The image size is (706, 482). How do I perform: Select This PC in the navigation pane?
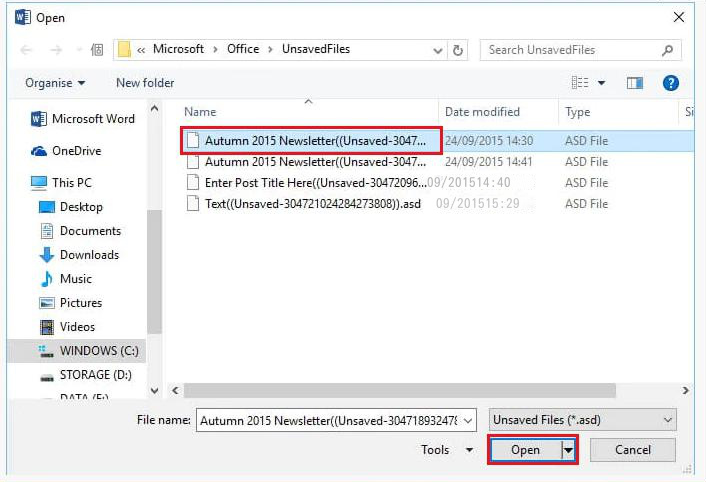tap(61, 183)
